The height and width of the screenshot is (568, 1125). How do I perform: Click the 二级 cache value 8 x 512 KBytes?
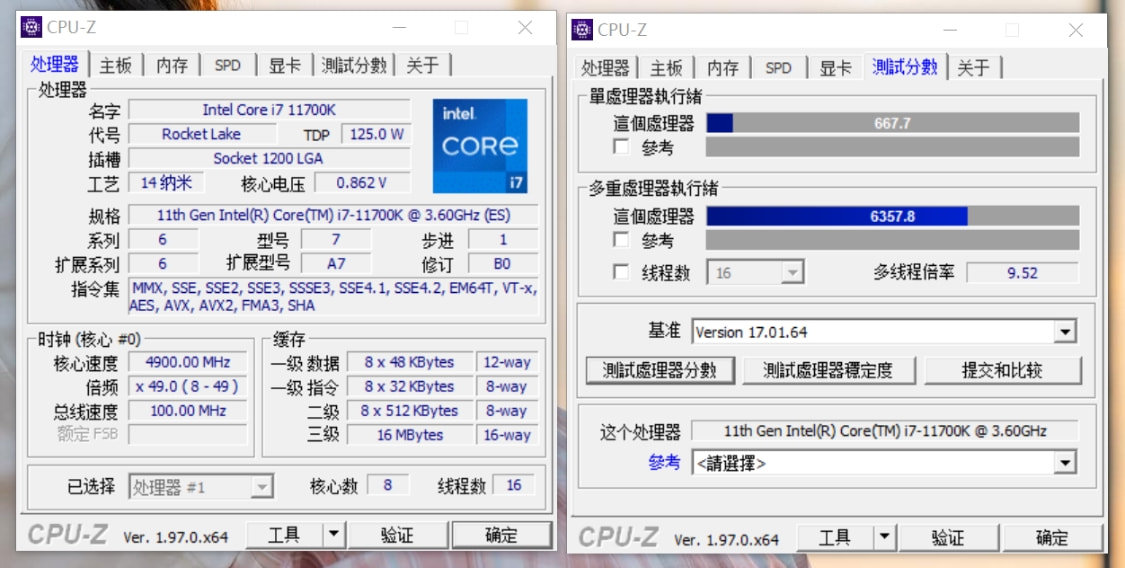[410, 411]
